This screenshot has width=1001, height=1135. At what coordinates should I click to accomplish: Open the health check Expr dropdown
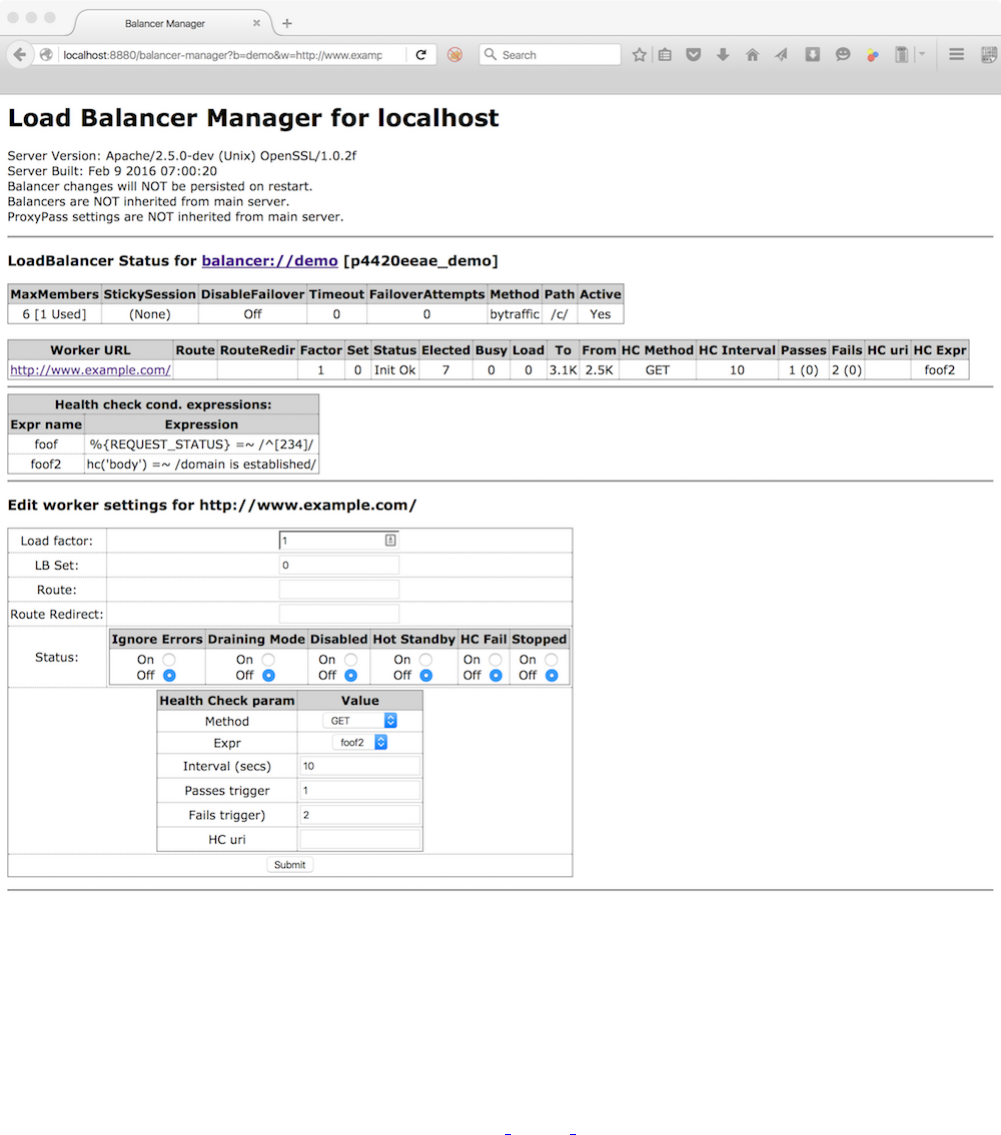(360, 743)
